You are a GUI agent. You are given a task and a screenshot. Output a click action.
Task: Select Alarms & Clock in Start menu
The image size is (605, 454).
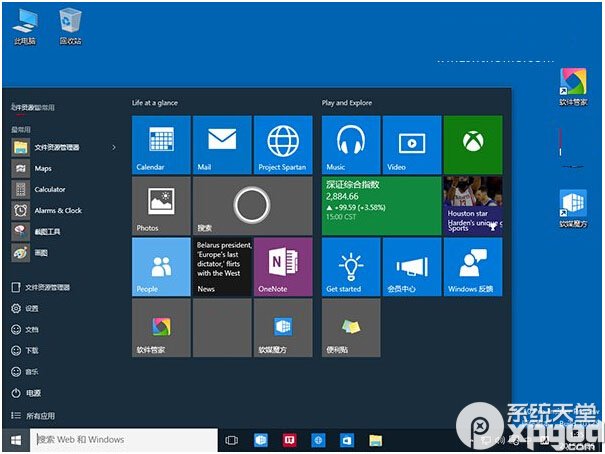pyautogui.click(x=57, y=210)
